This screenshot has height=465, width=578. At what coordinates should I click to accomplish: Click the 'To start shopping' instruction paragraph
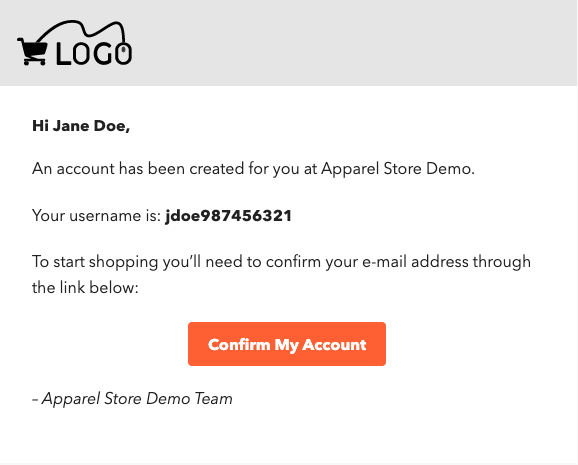[x=281, y=275]
